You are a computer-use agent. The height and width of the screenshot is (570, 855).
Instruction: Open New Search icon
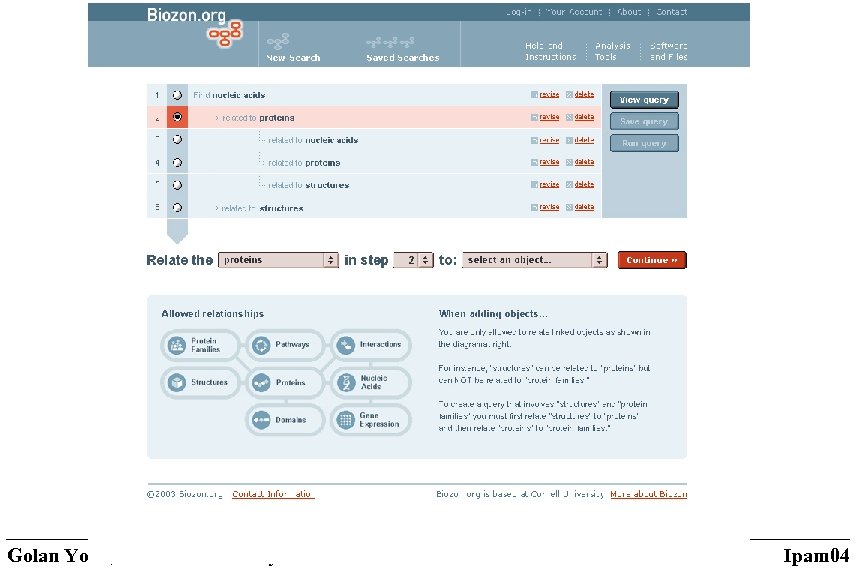pos(278,41)
